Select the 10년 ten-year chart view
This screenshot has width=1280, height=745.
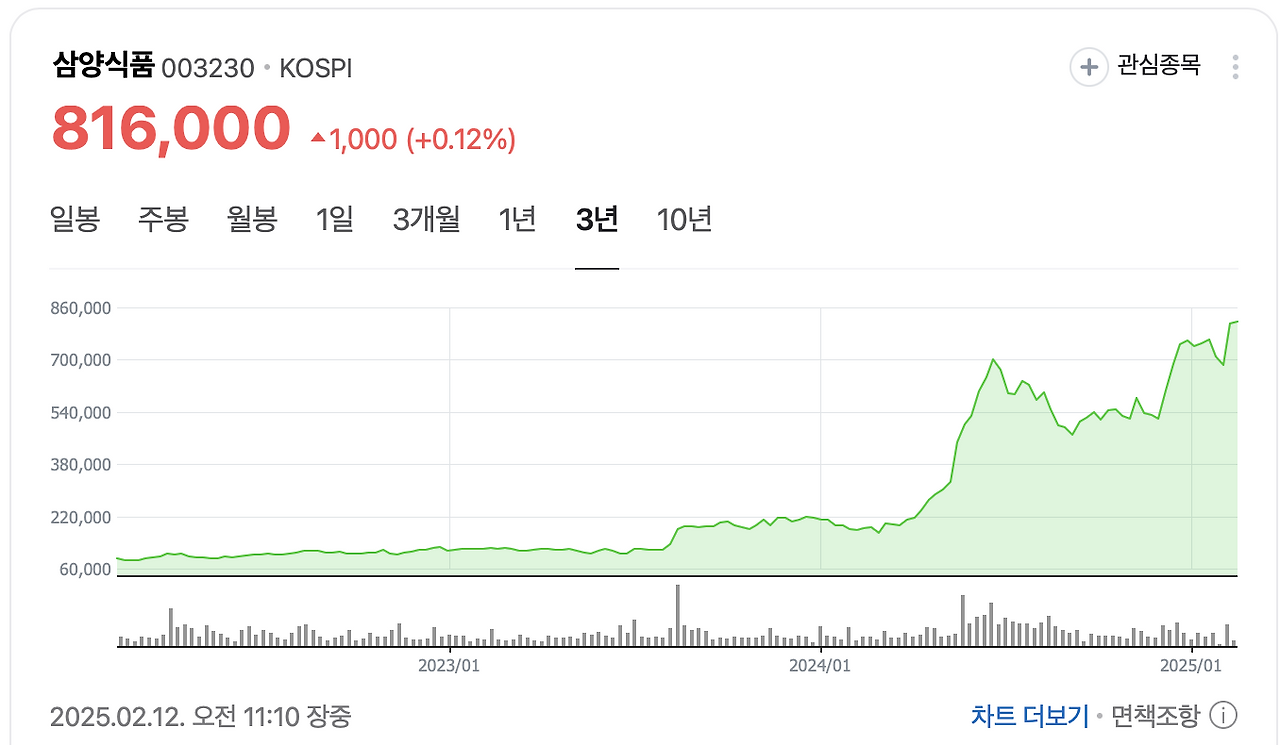pyautogui.click(x=683, y=219)
